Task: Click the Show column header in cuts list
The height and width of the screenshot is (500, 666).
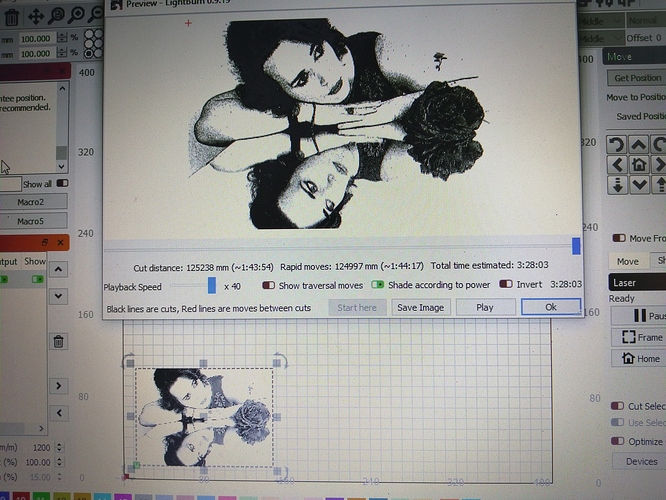Action: coord(35,261)
